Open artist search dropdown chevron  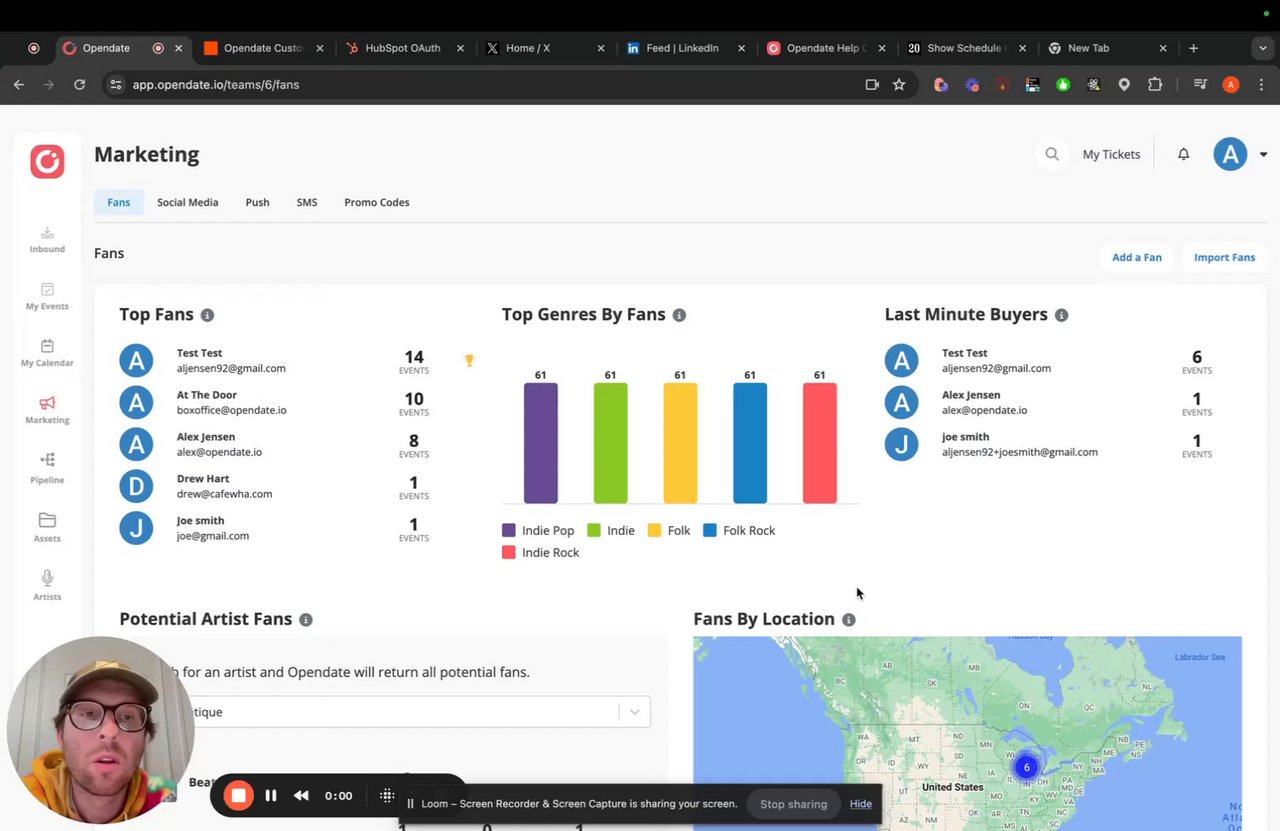tap(634, 712)
